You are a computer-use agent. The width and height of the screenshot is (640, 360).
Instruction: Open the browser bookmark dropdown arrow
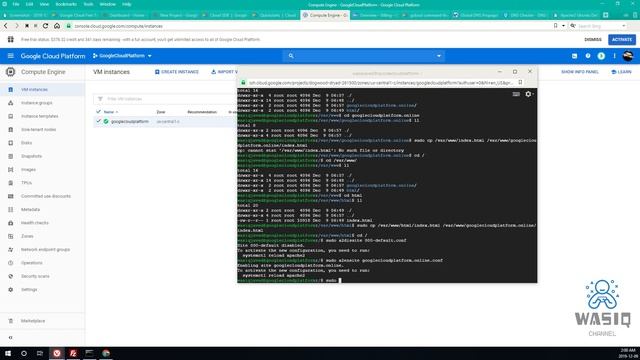[x=563, y=26]
